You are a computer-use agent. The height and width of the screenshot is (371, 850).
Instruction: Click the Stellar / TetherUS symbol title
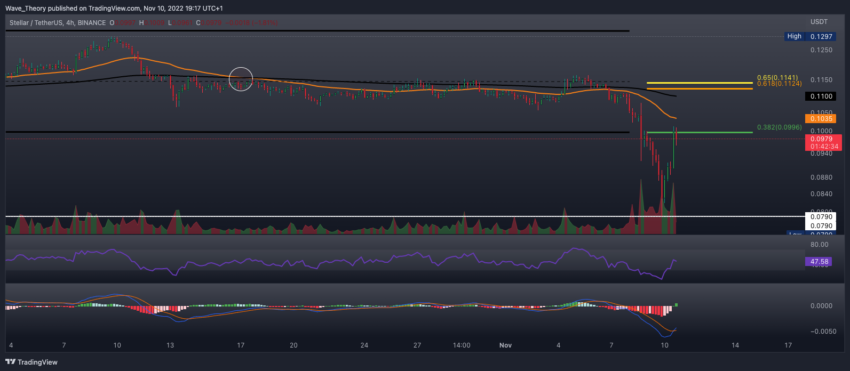[38, 23]
